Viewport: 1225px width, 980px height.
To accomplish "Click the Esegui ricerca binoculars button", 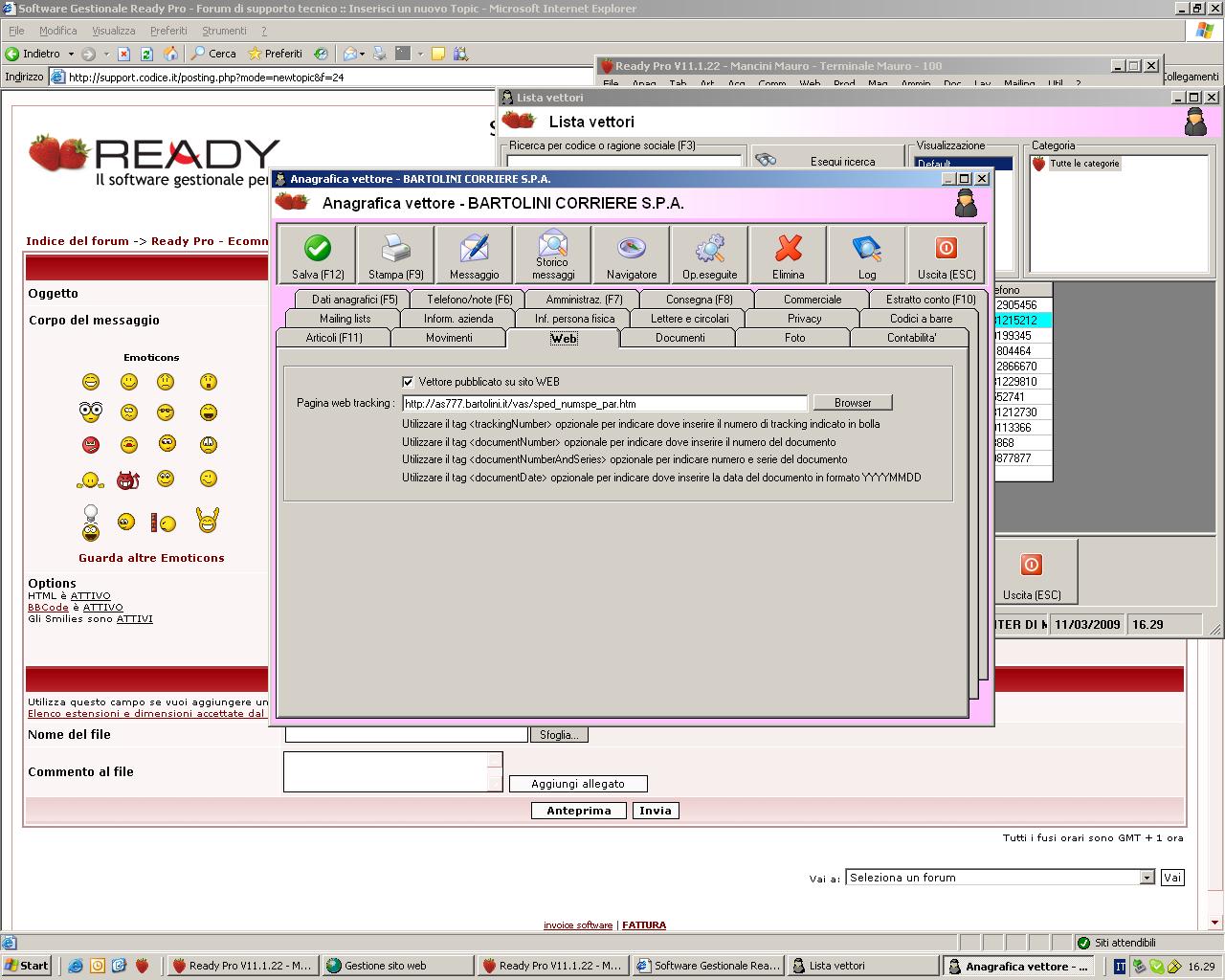I will coord(828,161).
